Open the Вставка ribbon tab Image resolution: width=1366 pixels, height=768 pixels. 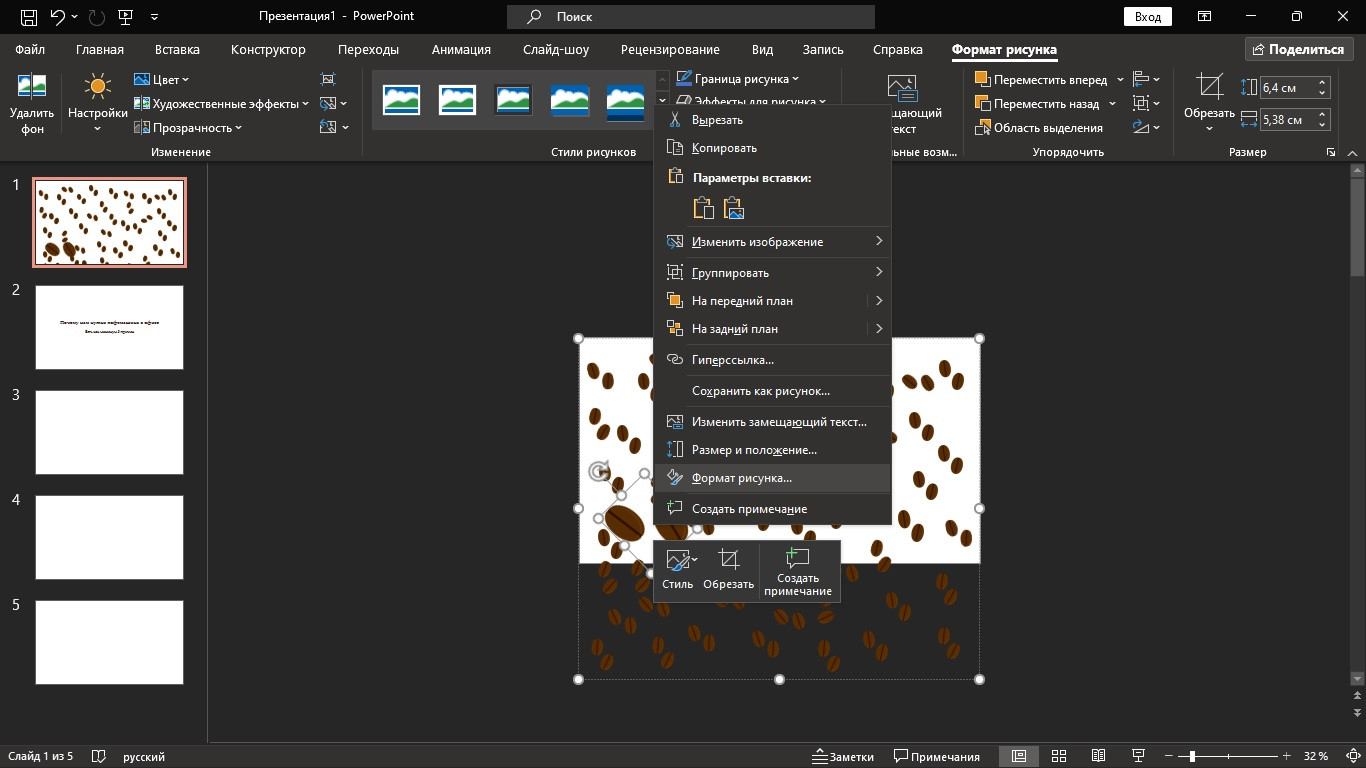coord(177,49)
